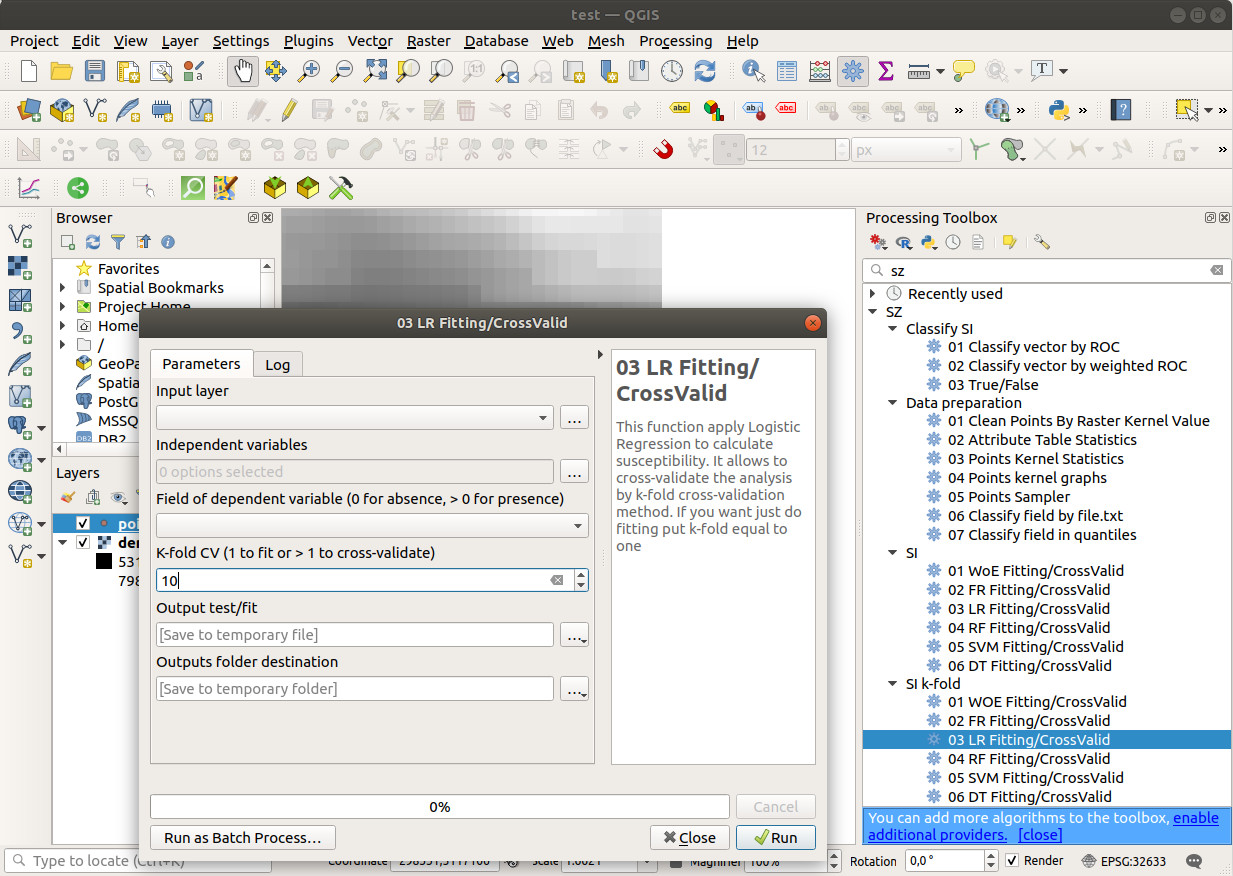Screen dimensions: 1233x876
Task: Increase the K-fold CV value with stepper
Action: click(x=582, y=574)
